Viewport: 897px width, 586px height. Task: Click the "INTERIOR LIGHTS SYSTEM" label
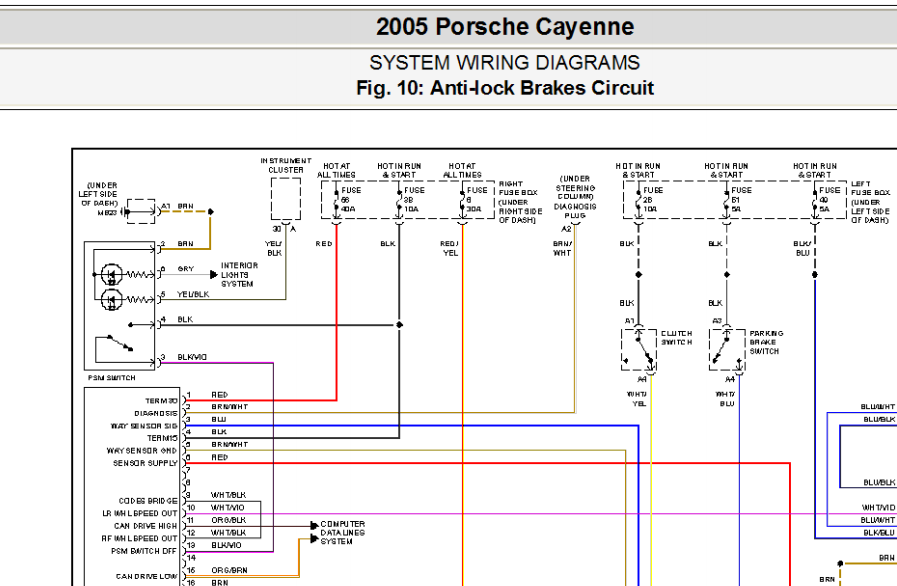(x=239, y=275)
